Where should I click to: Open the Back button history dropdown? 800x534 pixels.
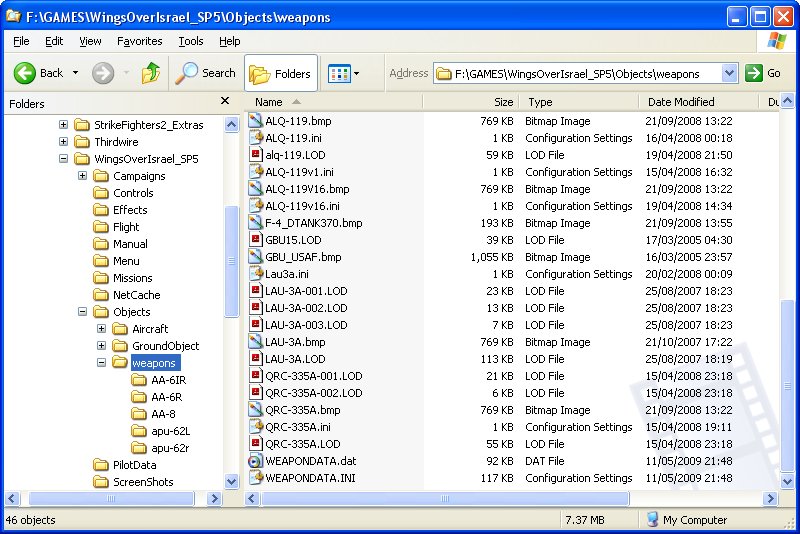click(76, 73)
